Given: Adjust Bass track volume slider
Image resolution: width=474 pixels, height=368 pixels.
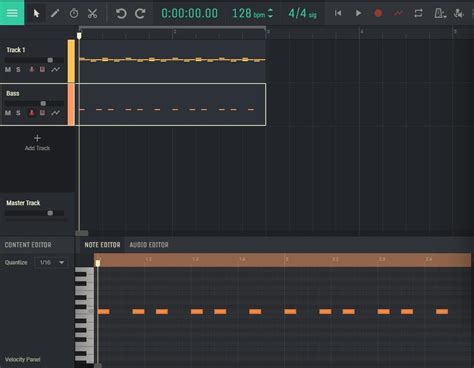Looking at the screenshot, I should tap(43, 103).
